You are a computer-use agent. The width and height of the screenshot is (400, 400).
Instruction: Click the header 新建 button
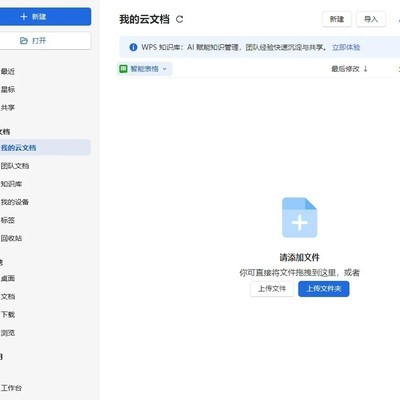click(337, 19)
